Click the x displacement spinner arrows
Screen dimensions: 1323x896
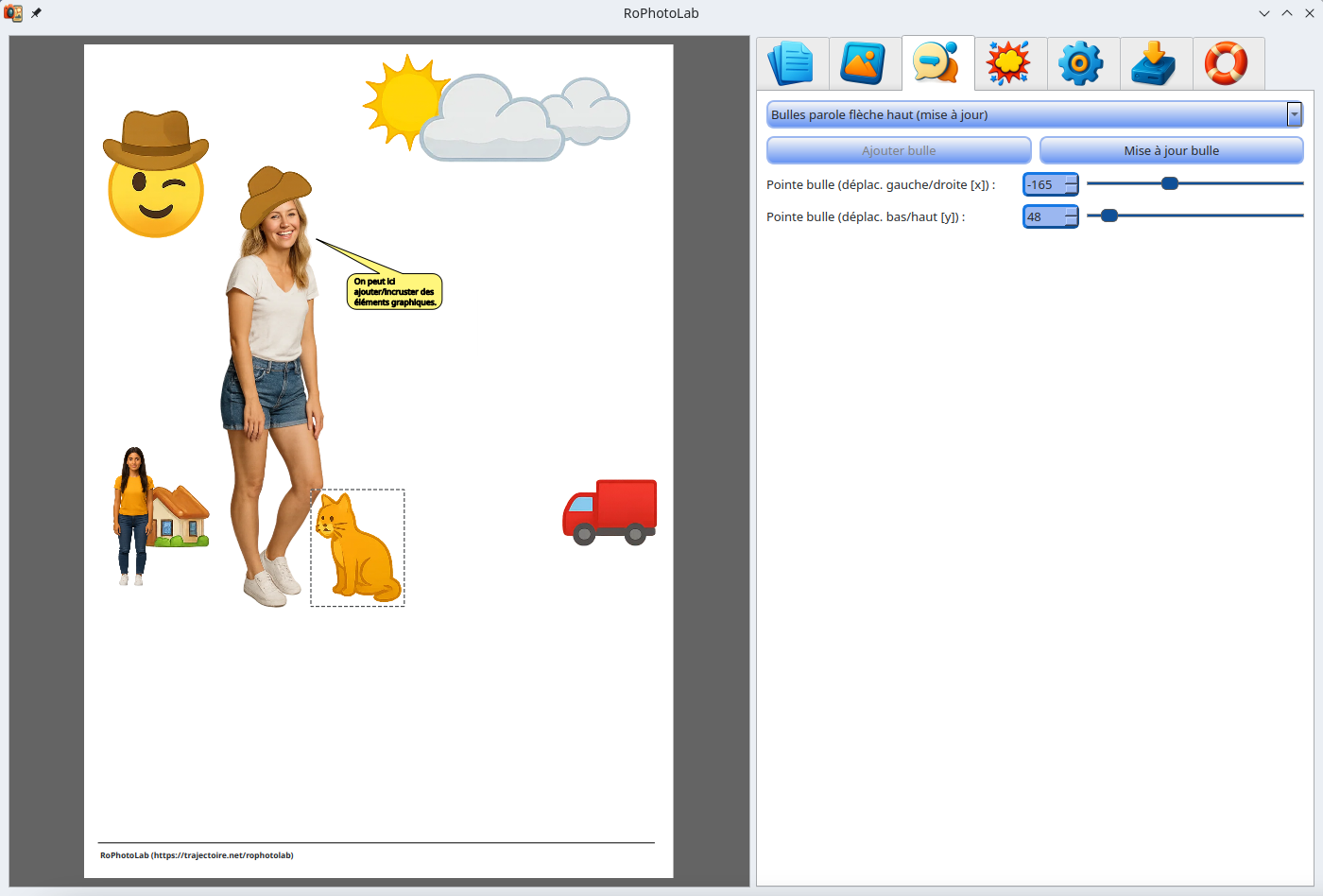click(x=1072, y=184)
